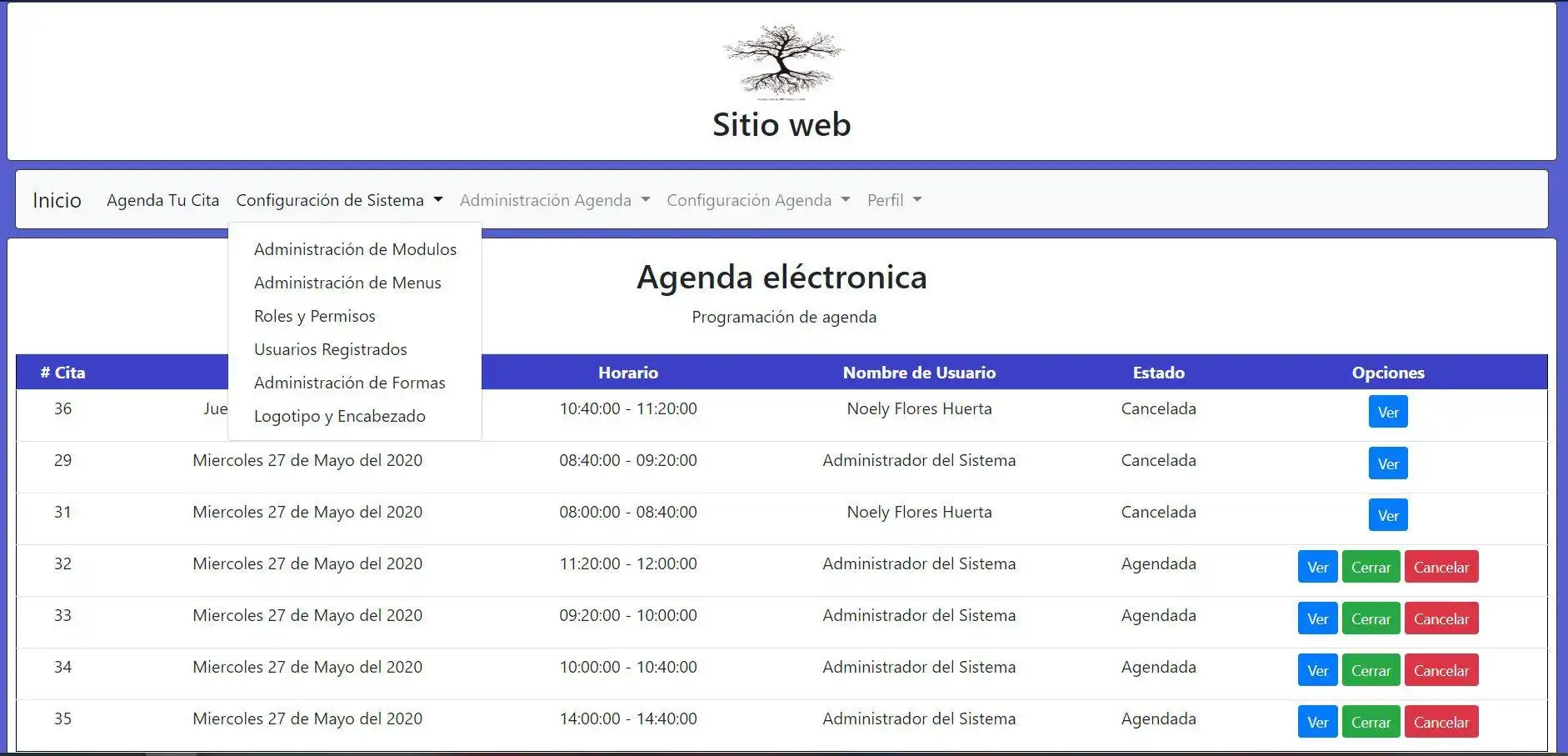Close appointment 34 with Cerrar

click(1371, 670)
